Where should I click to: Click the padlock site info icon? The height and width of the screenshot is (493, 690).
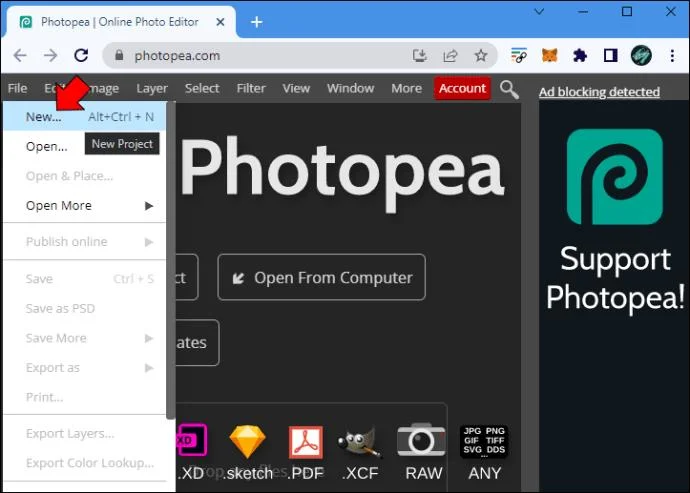pos(119,55)
